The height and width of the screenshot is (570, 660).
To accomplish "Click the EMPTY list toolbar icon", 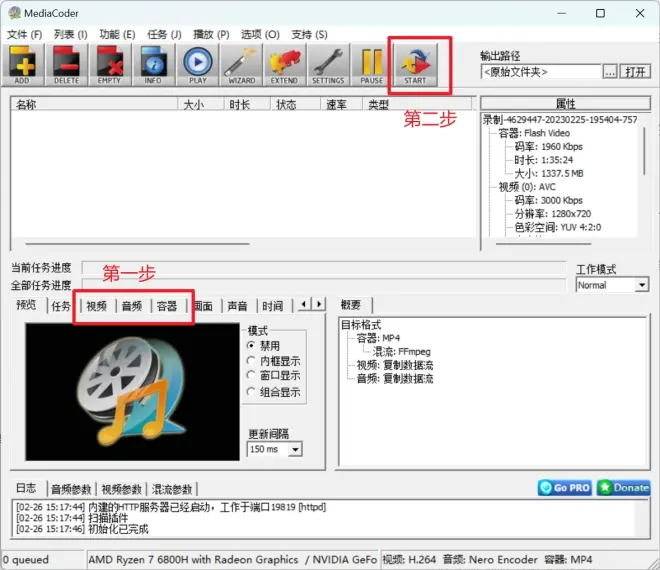I will point(109,65).
